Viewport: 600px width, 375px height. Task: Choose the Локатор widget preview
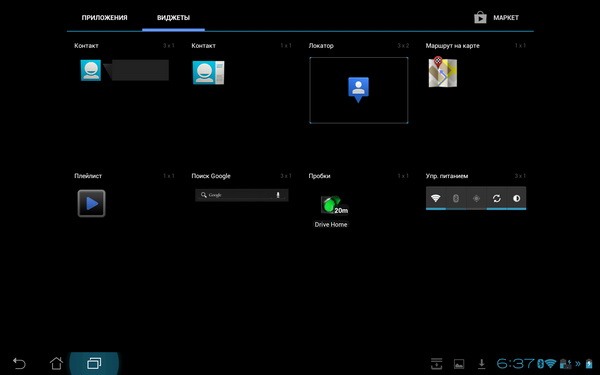tap(359, 90)
